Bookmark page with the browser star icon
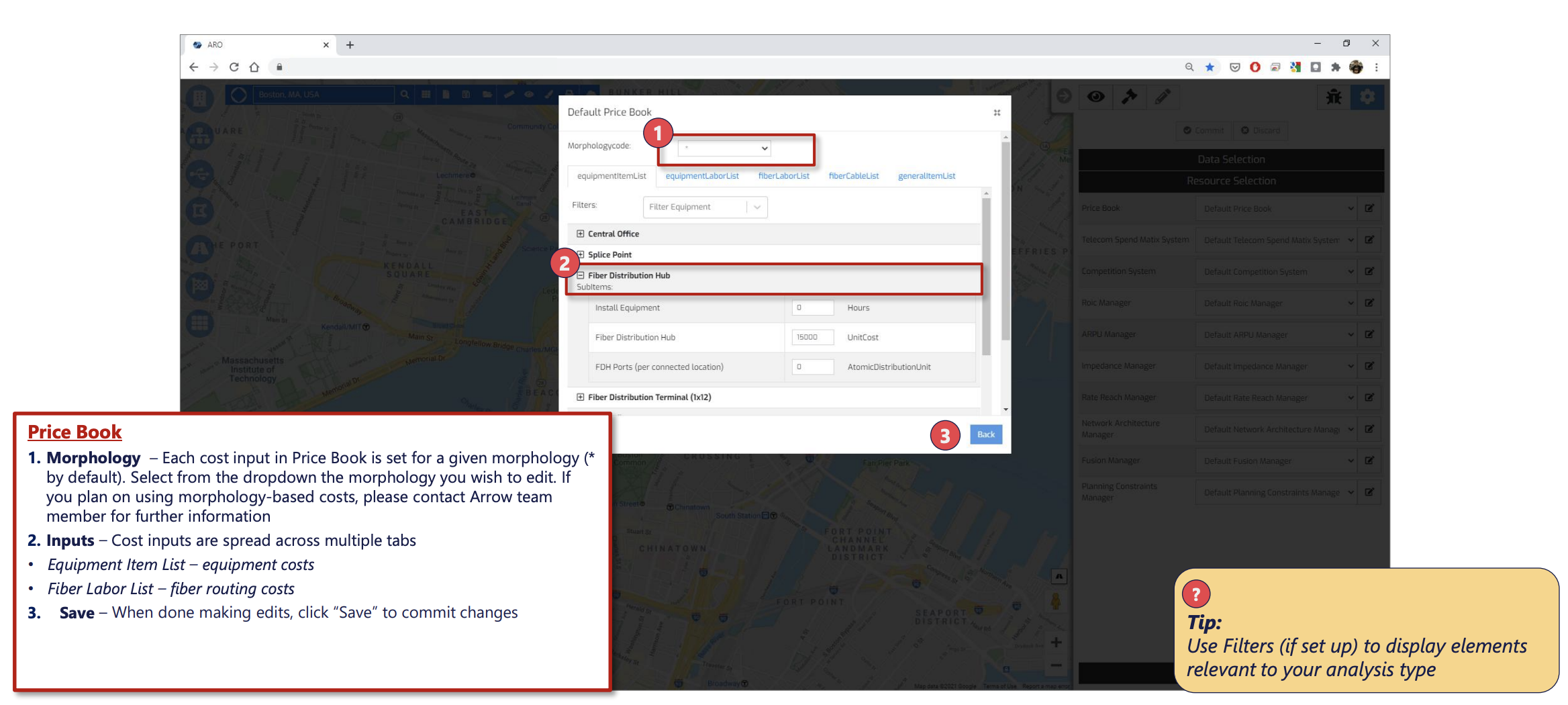Image resolution: width=1568 pixels, height=705 pixels. tap(1210, 67)
